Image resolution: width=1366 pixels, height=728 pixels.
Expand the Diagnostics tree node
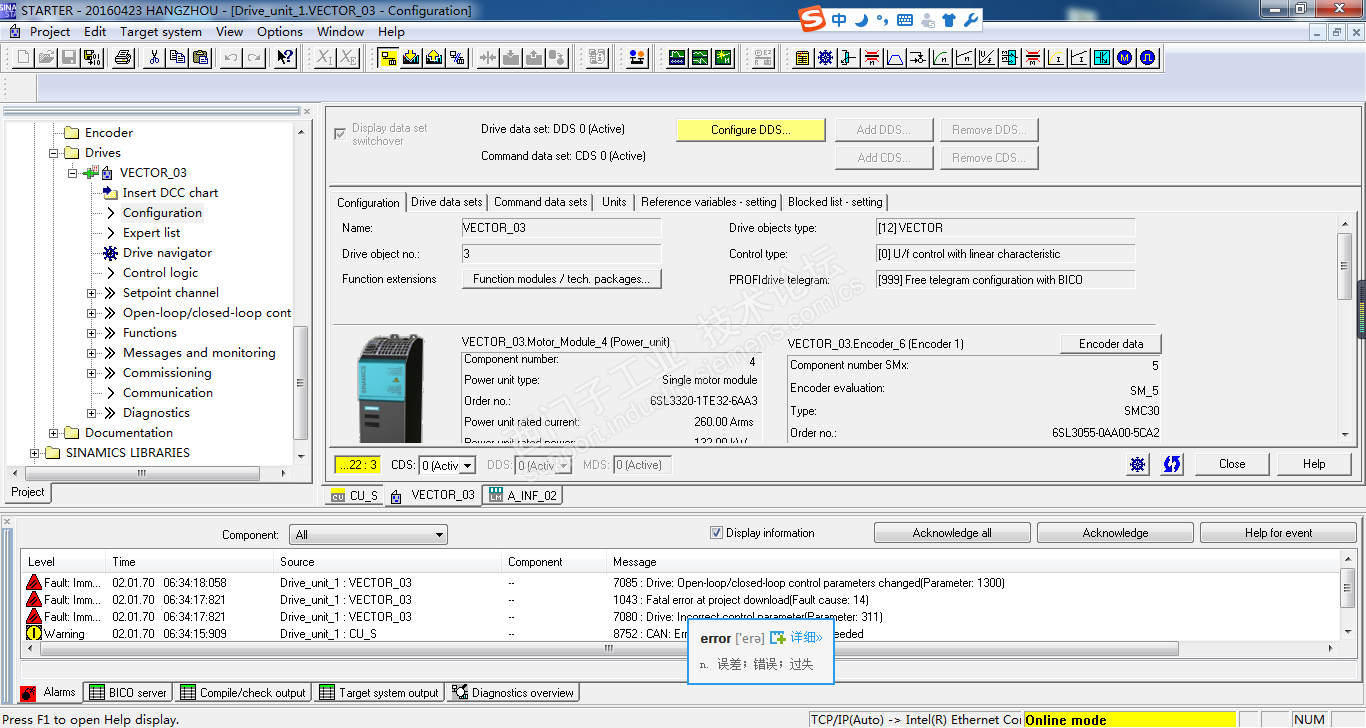coord(92,413)
